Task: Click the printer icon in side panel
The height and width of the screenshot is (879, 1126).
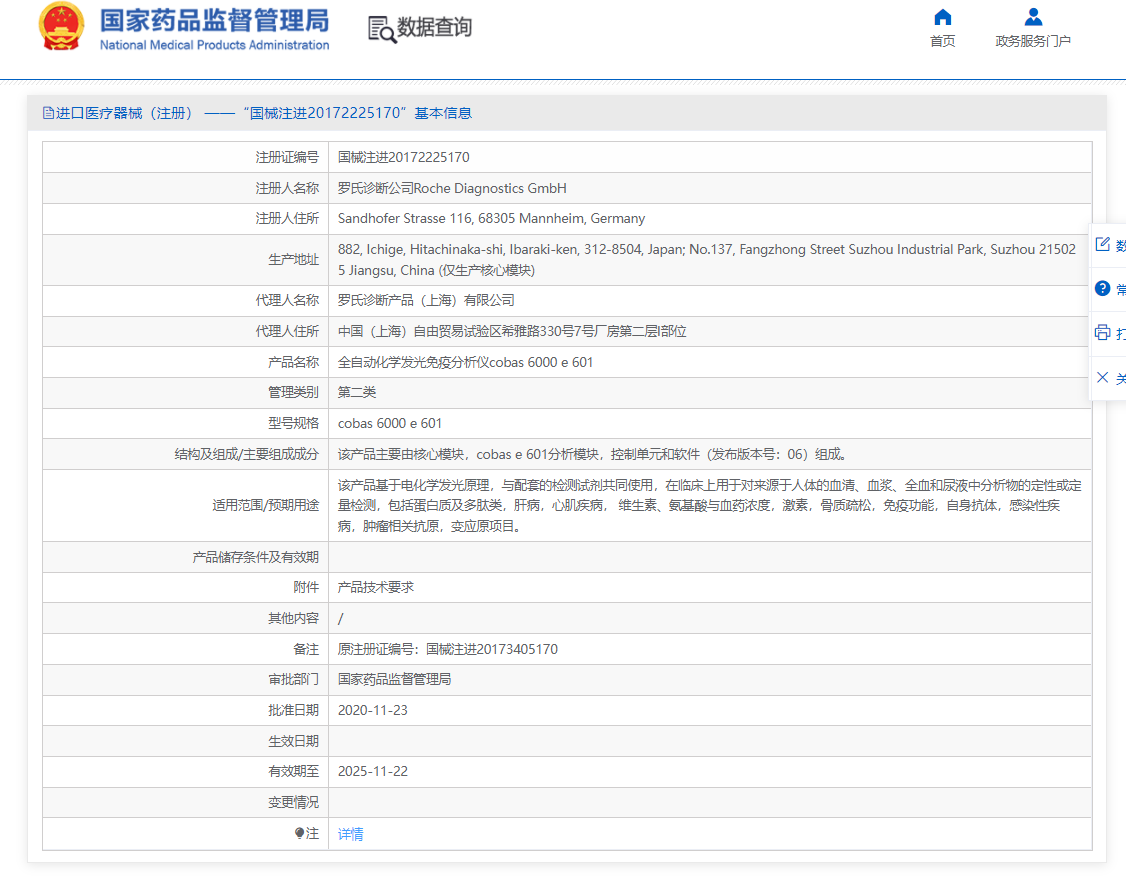Action: [1102, 332]
